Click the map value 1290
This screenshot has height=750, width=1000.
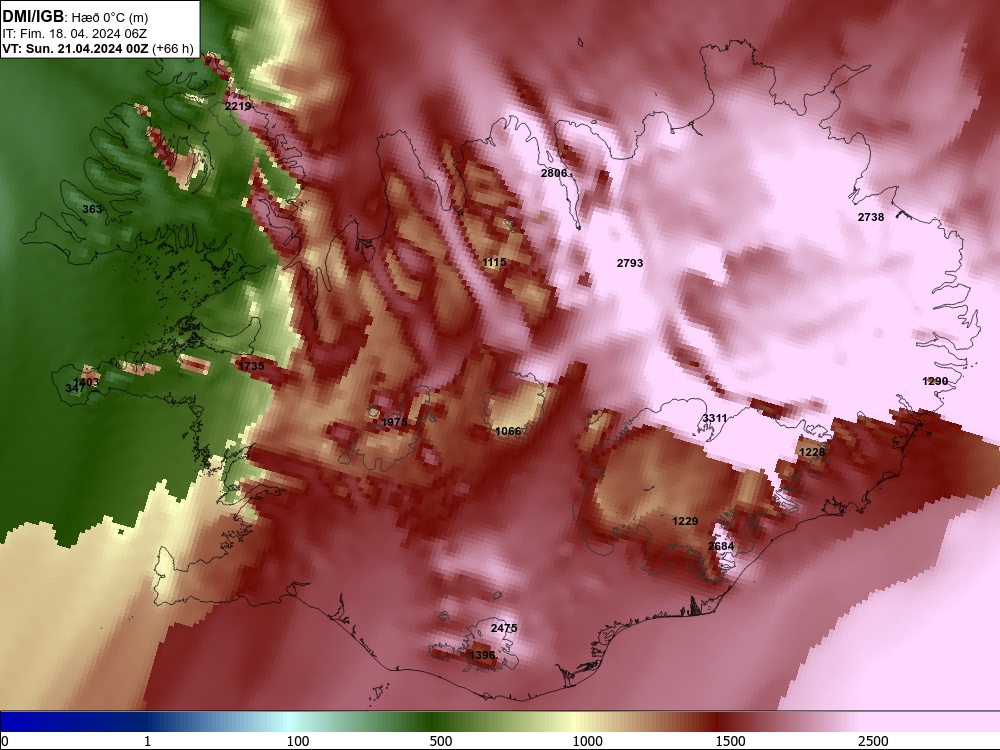point(935,381)
